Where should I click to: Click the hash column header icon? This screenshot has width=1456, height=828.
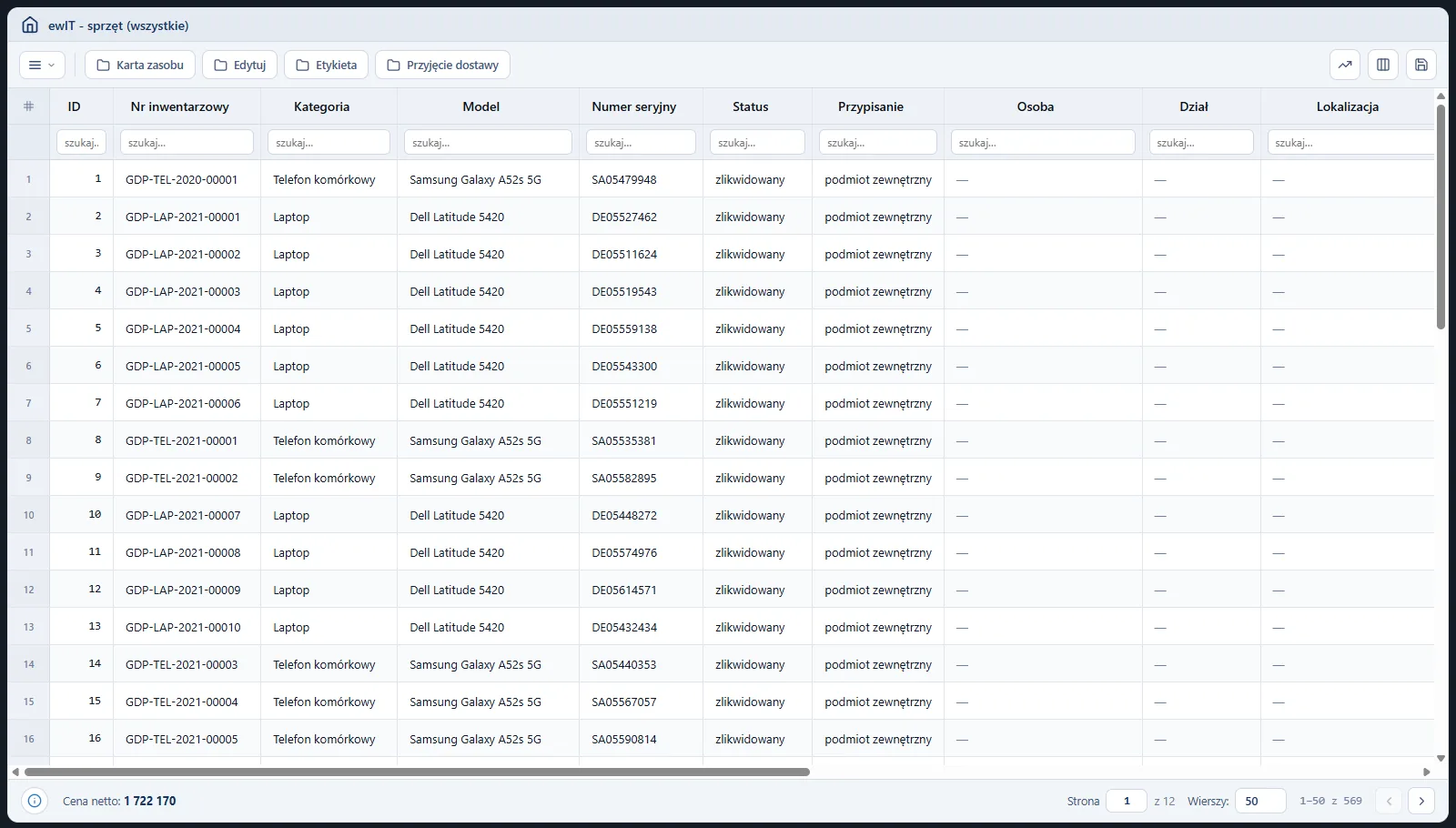(28, 106)
